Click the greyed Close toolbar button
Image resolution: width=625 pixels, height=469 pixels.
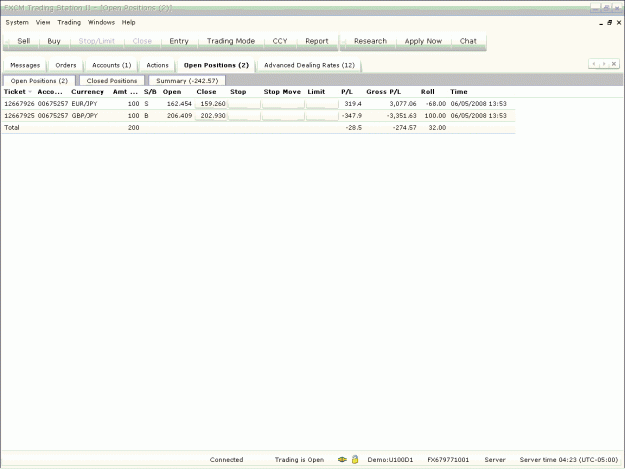pos(142,41)
